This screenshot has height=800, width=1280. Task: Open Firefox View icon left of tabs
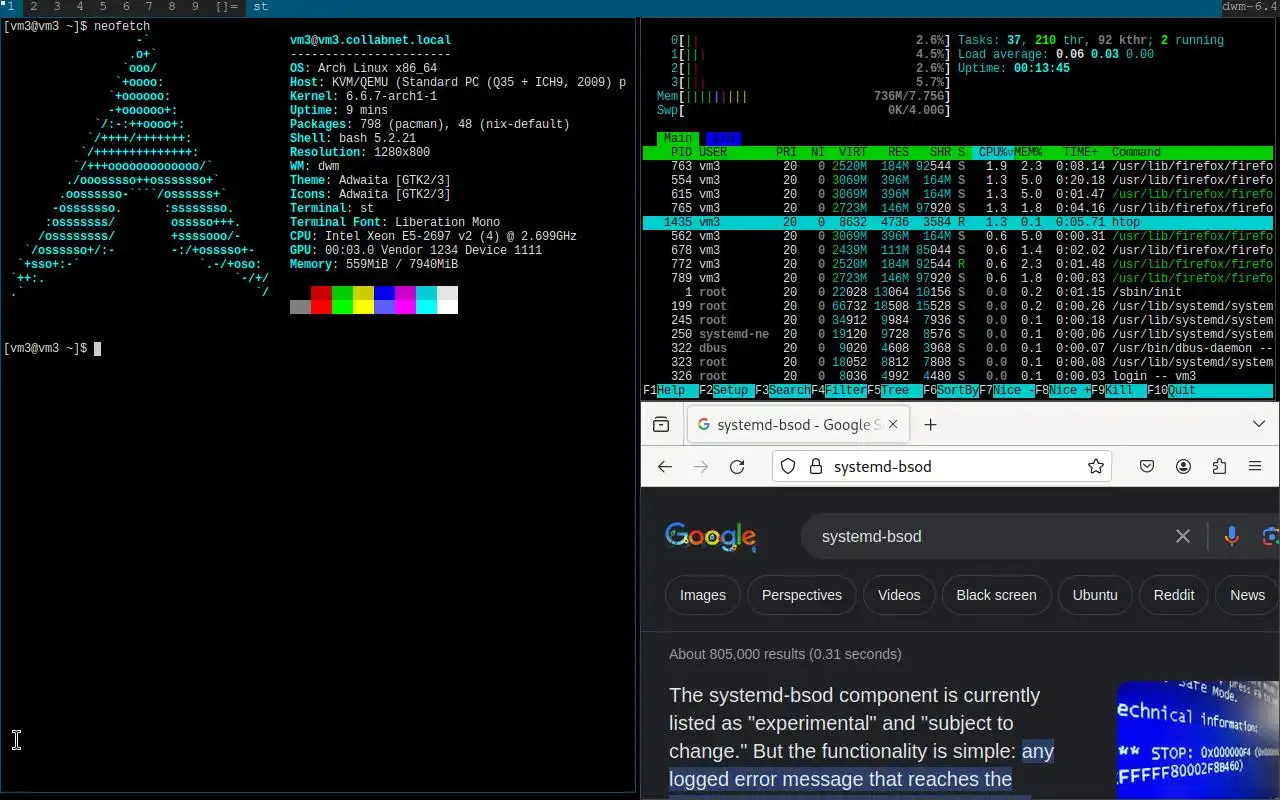pos(661,425)
